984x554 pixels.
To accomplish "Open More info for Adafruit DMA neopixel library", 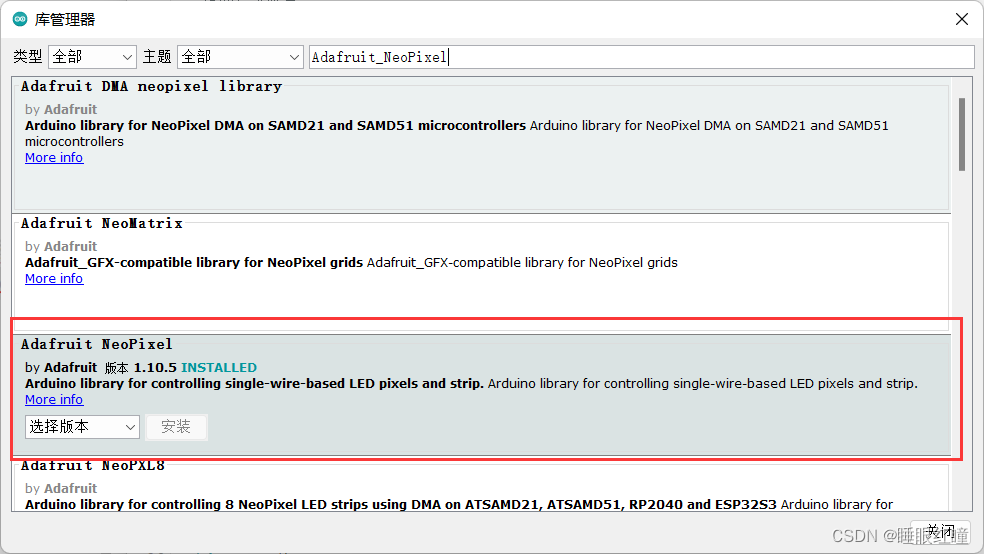I will pos(54,157).
